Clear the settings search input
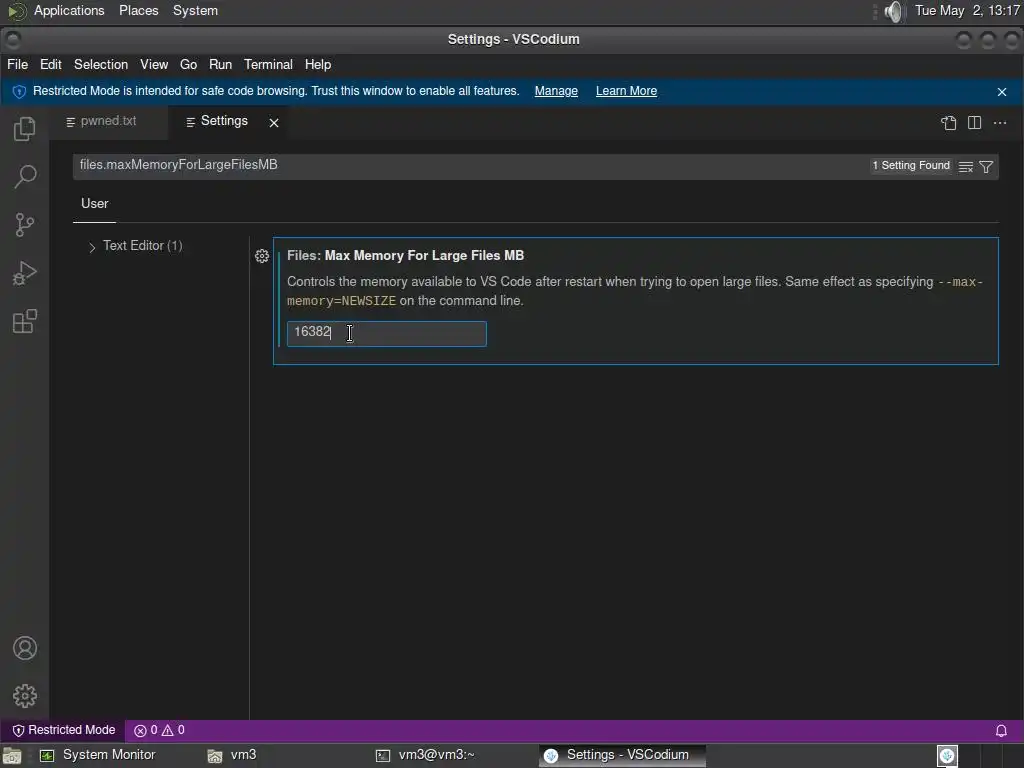1024x768 pixels. click(966, 167)
